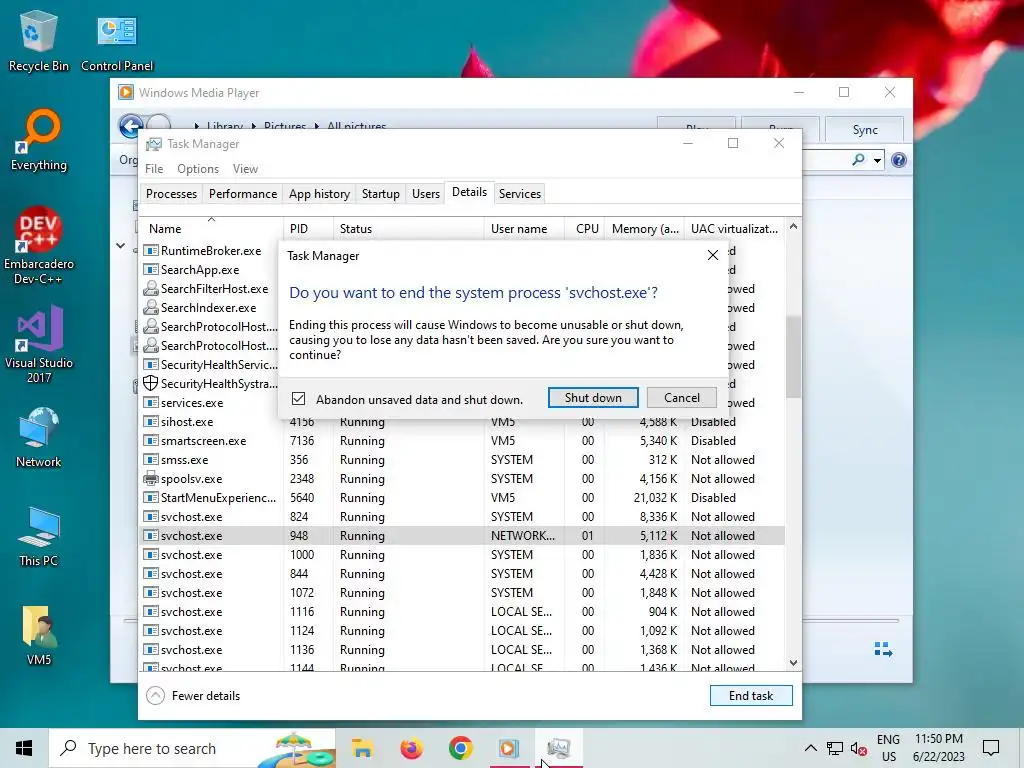Viewport: 1024px width, 768px height.
Task: Select Embarcadero Dev-C++ desktop shortcut
Action: pos(39,246)
